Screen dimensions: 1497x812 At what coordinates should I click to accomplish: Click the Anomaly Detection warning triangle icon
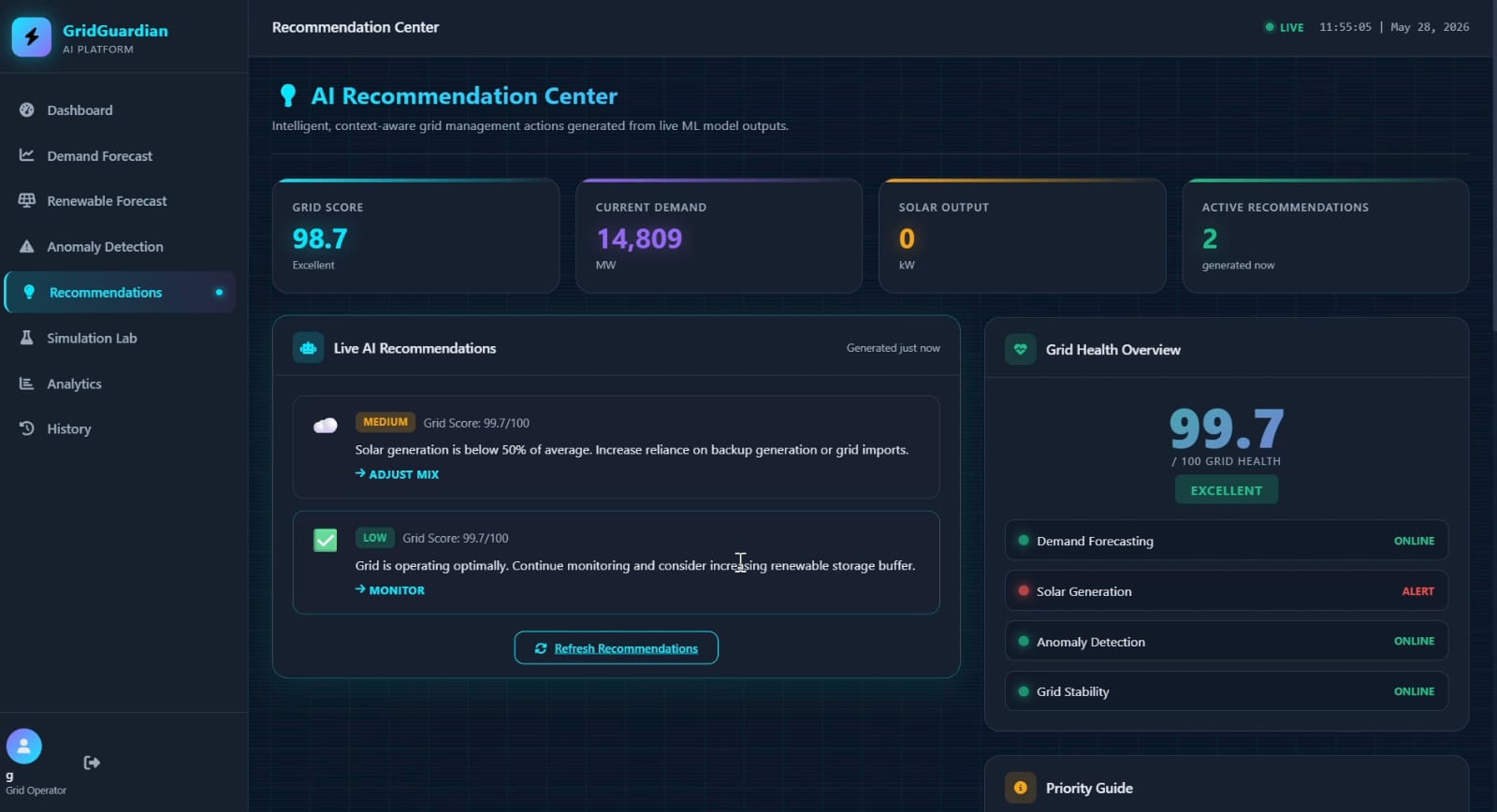27,246
